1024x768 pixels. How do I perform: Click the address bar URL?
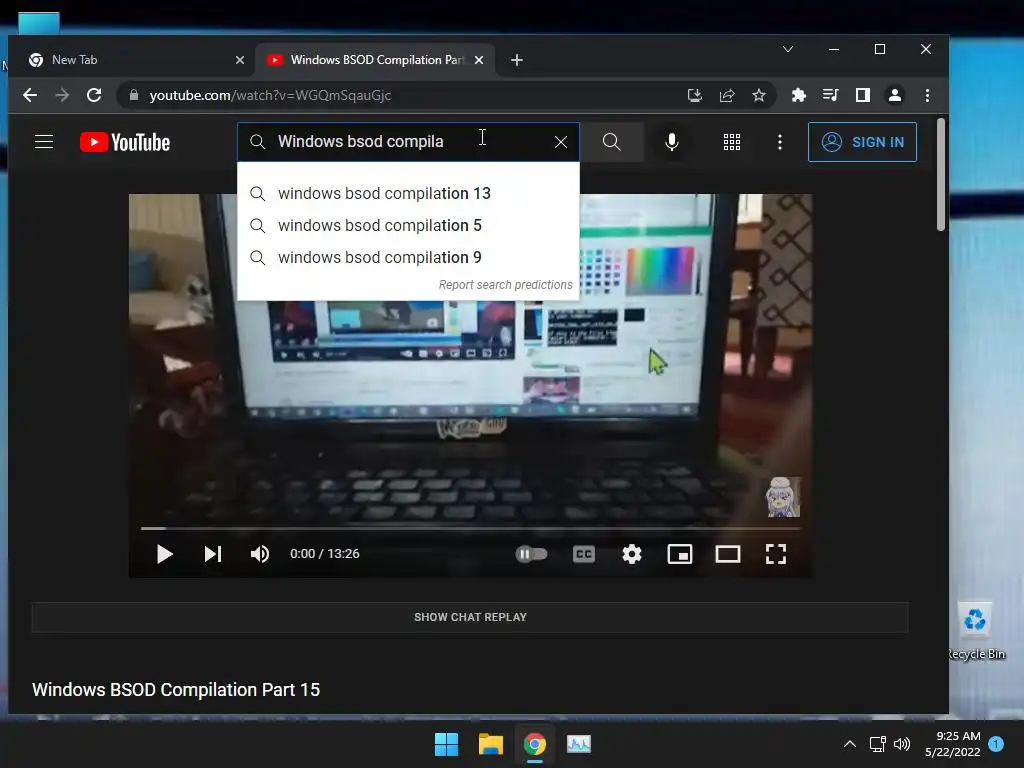pos(270,95)
